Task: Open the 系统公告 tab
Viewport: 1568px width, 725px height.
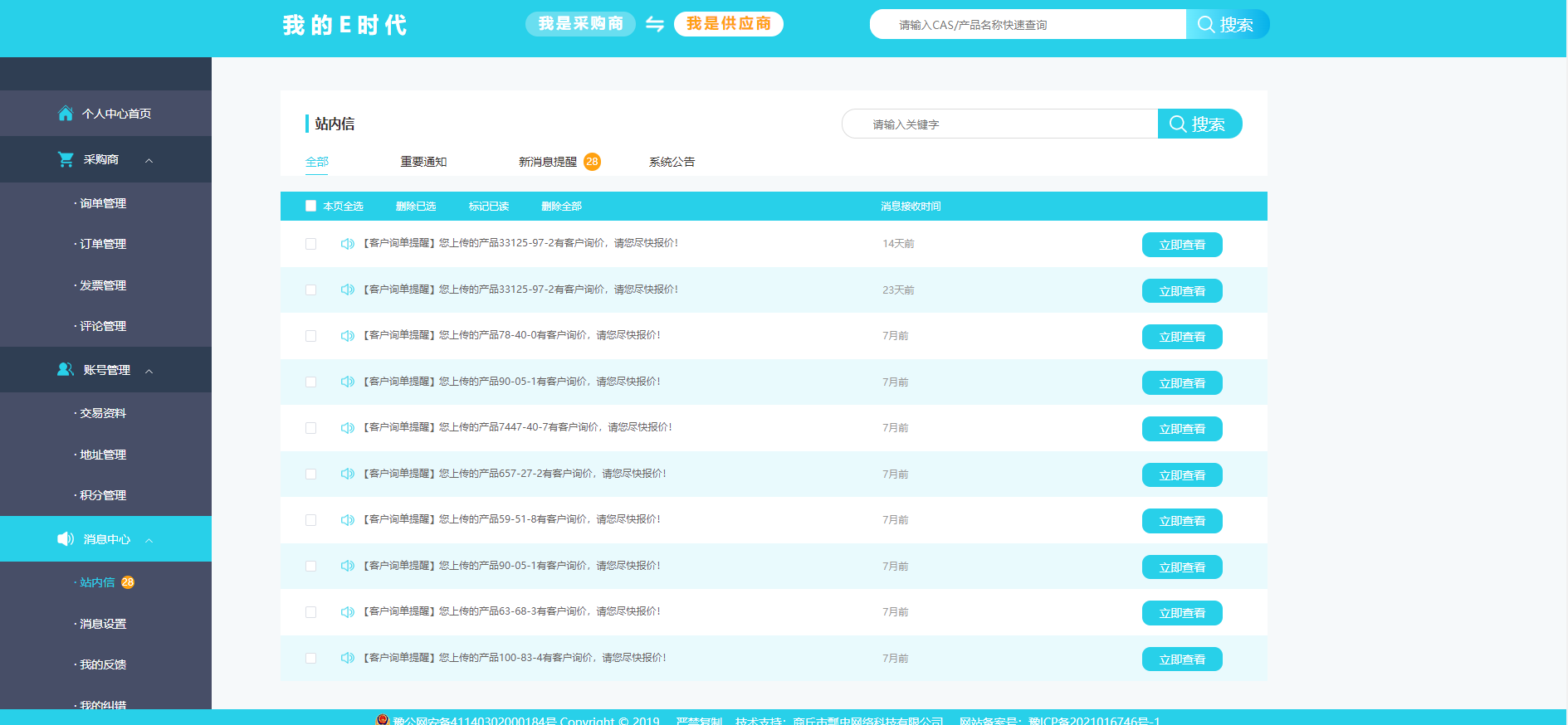Action: (672, 162)
